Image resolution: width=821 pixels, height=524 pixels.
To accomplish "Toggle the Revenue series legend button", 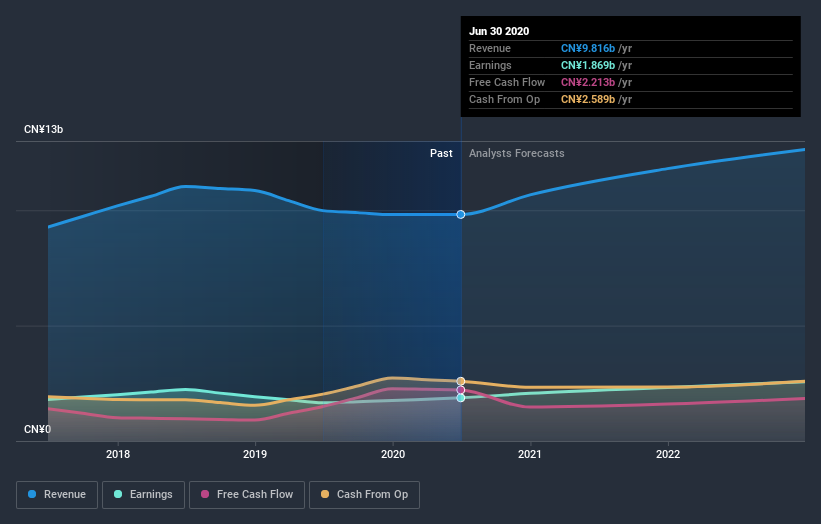I will pos(57,495).
